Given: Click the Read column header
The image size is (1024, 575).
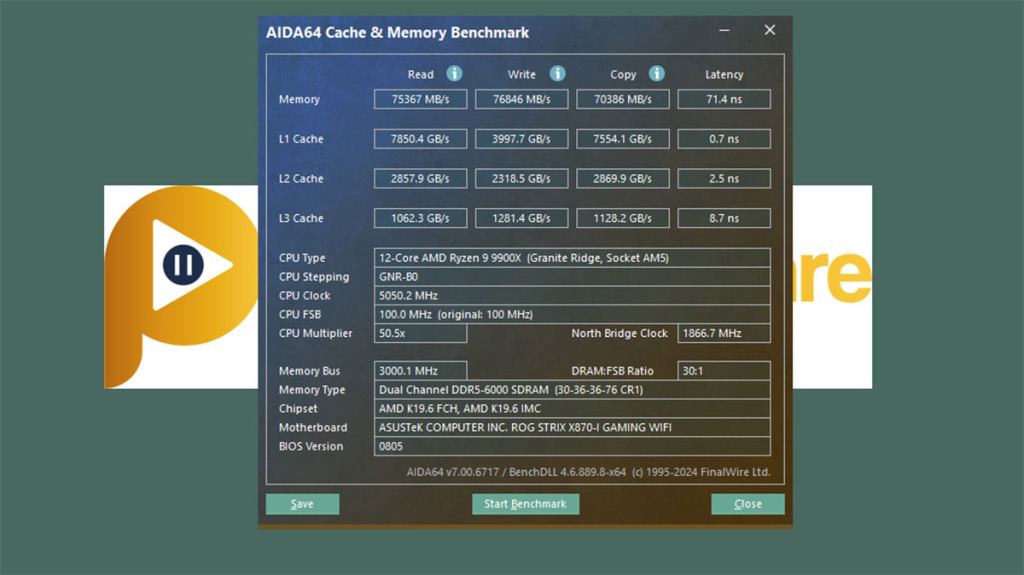Looking at the screenshot, I should (421, 74).
